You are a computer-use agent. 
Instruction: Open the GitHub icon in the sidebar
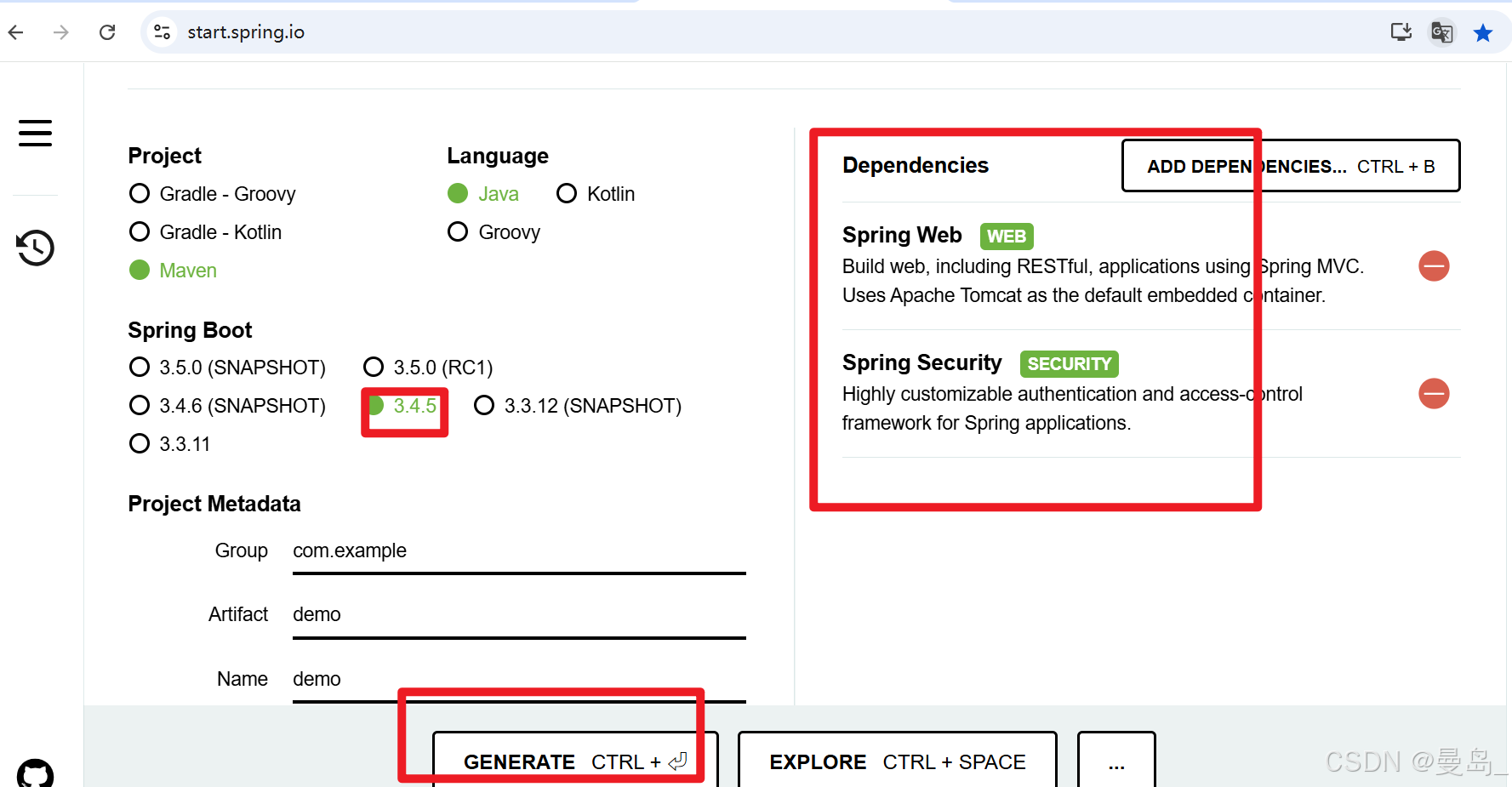[35, 773]
